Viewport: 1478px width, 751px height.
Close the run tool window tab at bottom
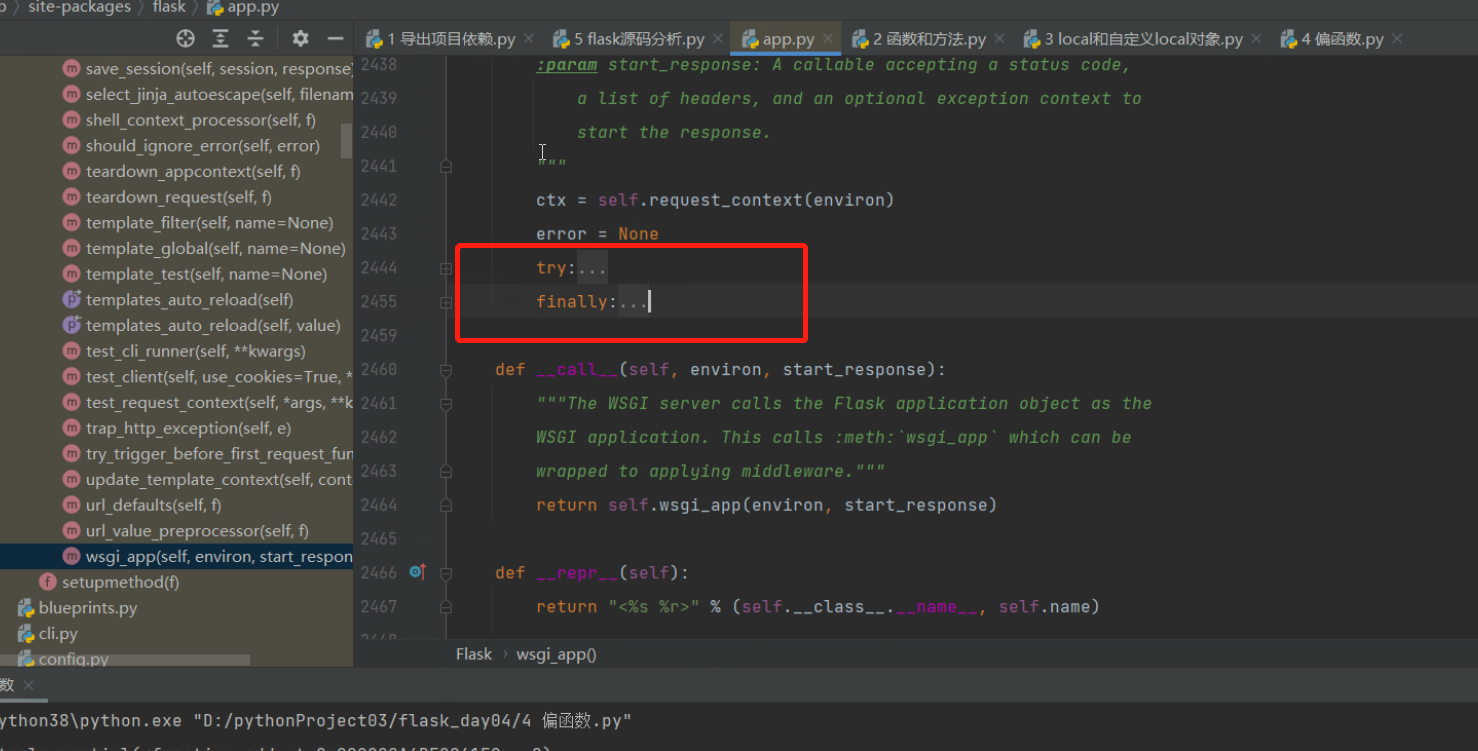point(28,686)
